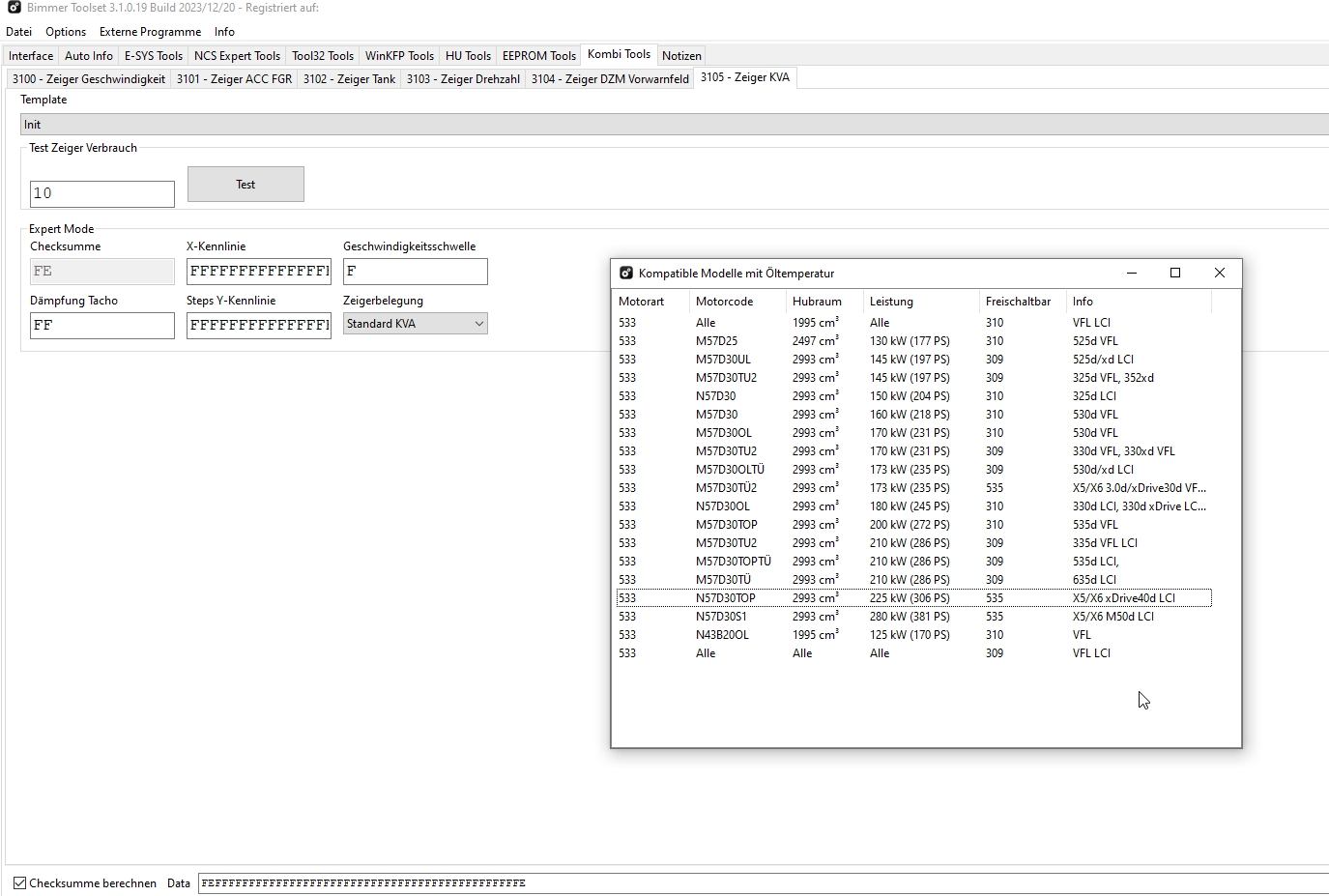Image resolution: width=1329 pixels, height=896 pixels.
Task: Close the Kompatible Modelle mit Öltemperatur window
Action: (1220, 274)
